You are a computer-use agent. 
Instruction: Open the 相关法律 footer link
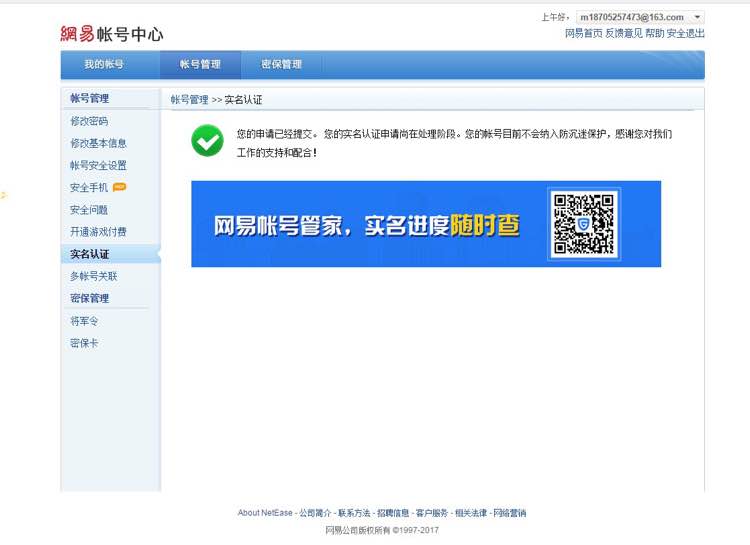point(471,513)
